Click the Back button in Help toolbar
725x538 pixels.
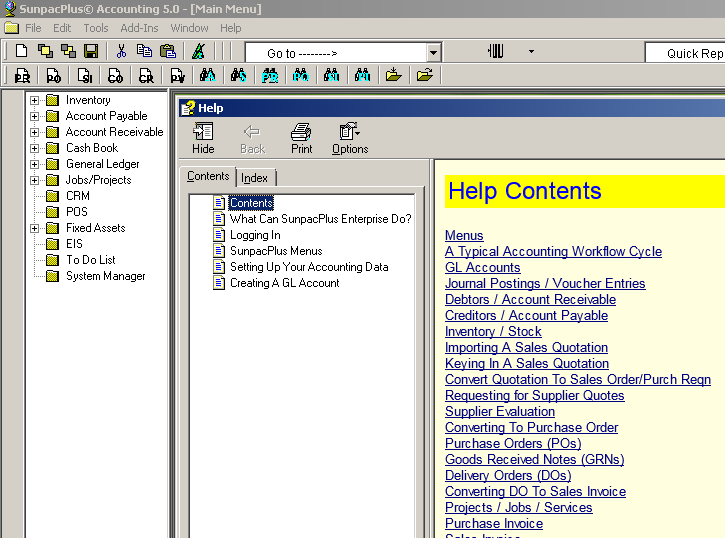pyautogui.click(x=252, y=138)
